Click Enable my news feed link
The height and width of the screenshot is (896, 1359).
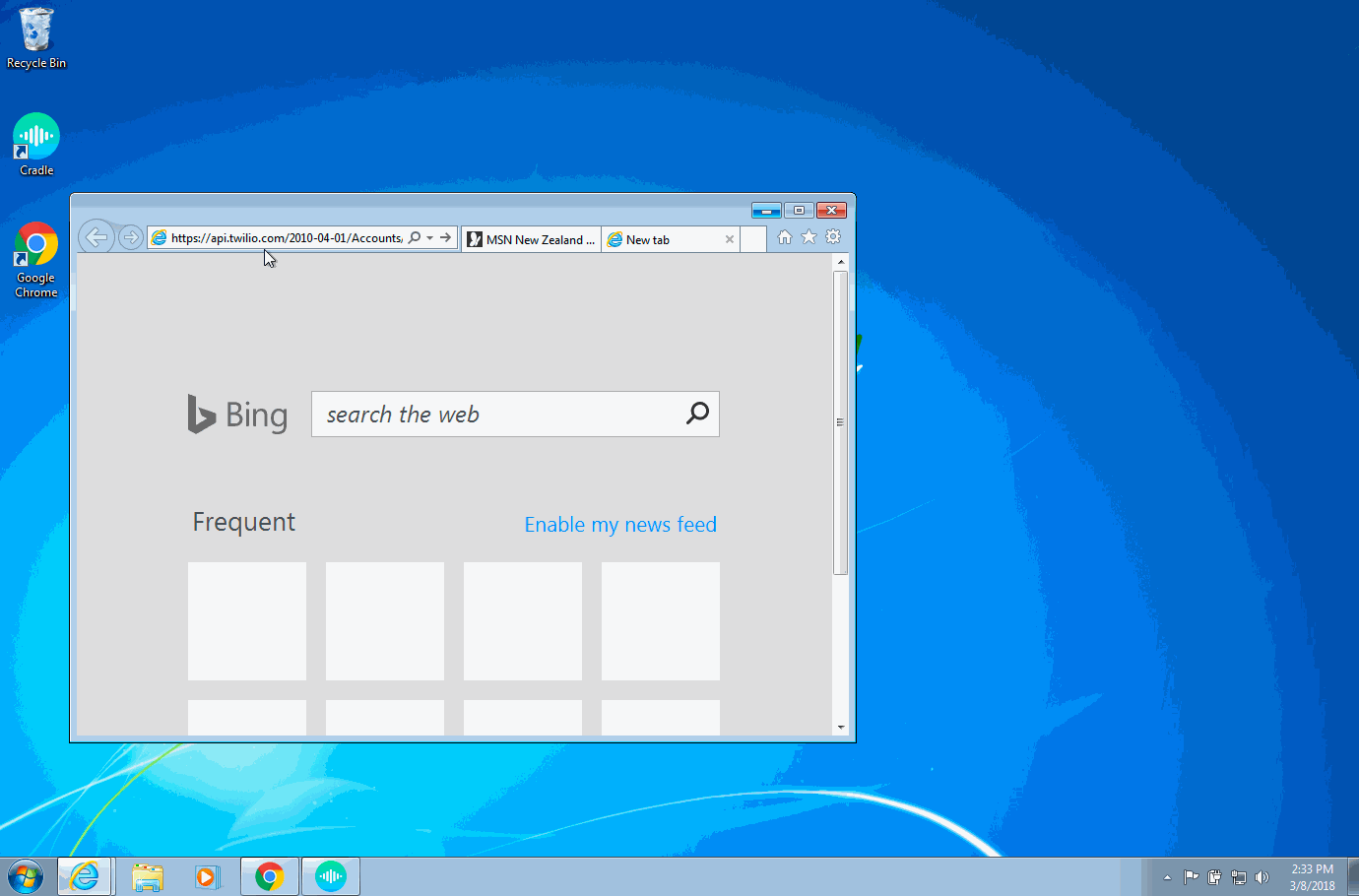(x=620, y=525)
